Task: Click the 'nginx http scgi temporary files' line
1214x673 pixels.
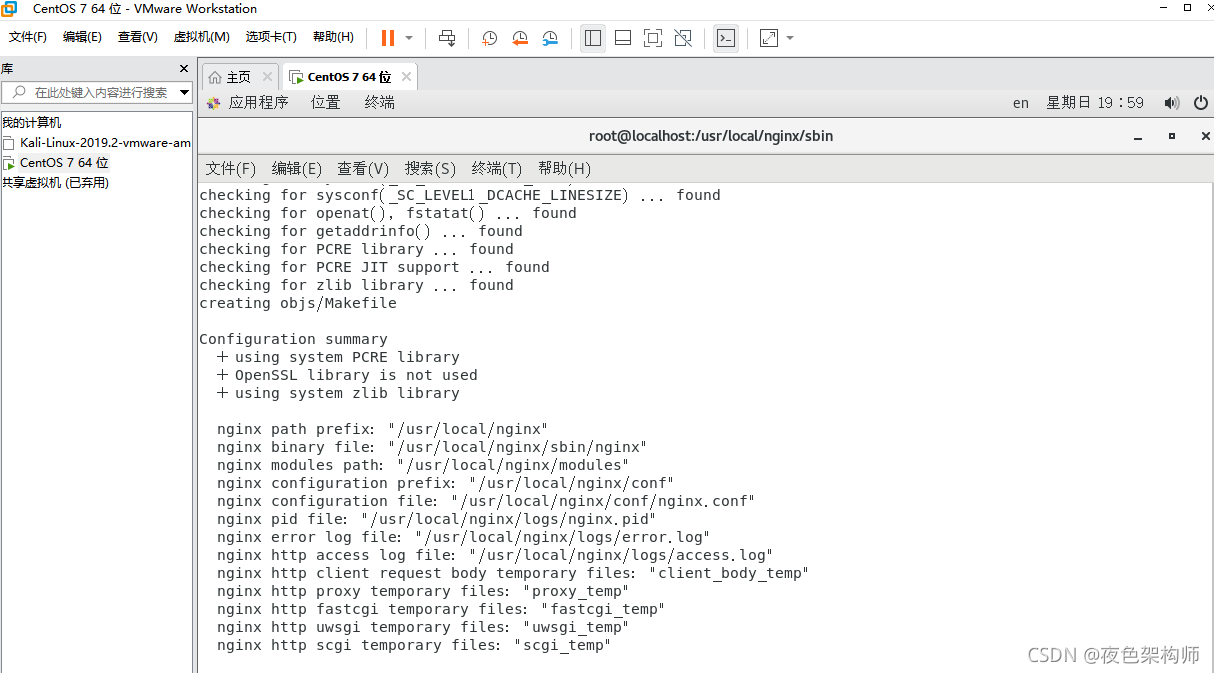Action: [x=414, y=645]
